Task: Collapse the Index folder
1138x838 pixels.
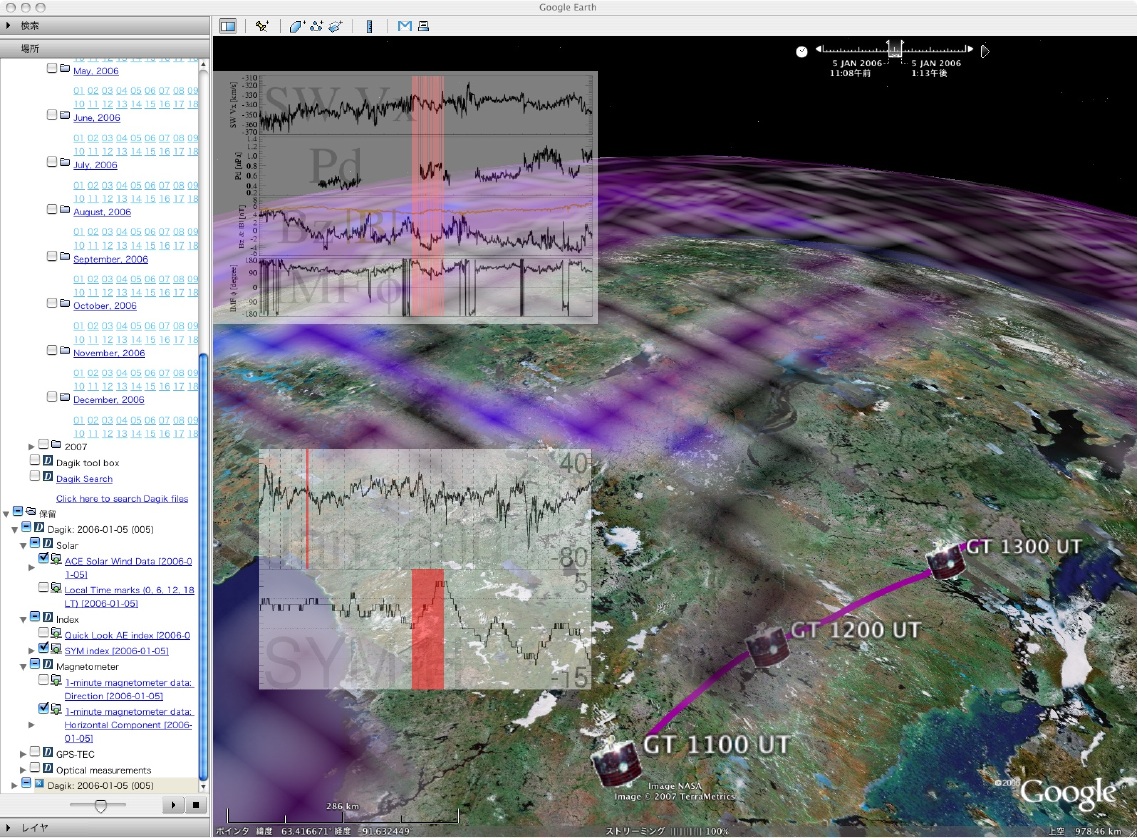Action: 23,620
